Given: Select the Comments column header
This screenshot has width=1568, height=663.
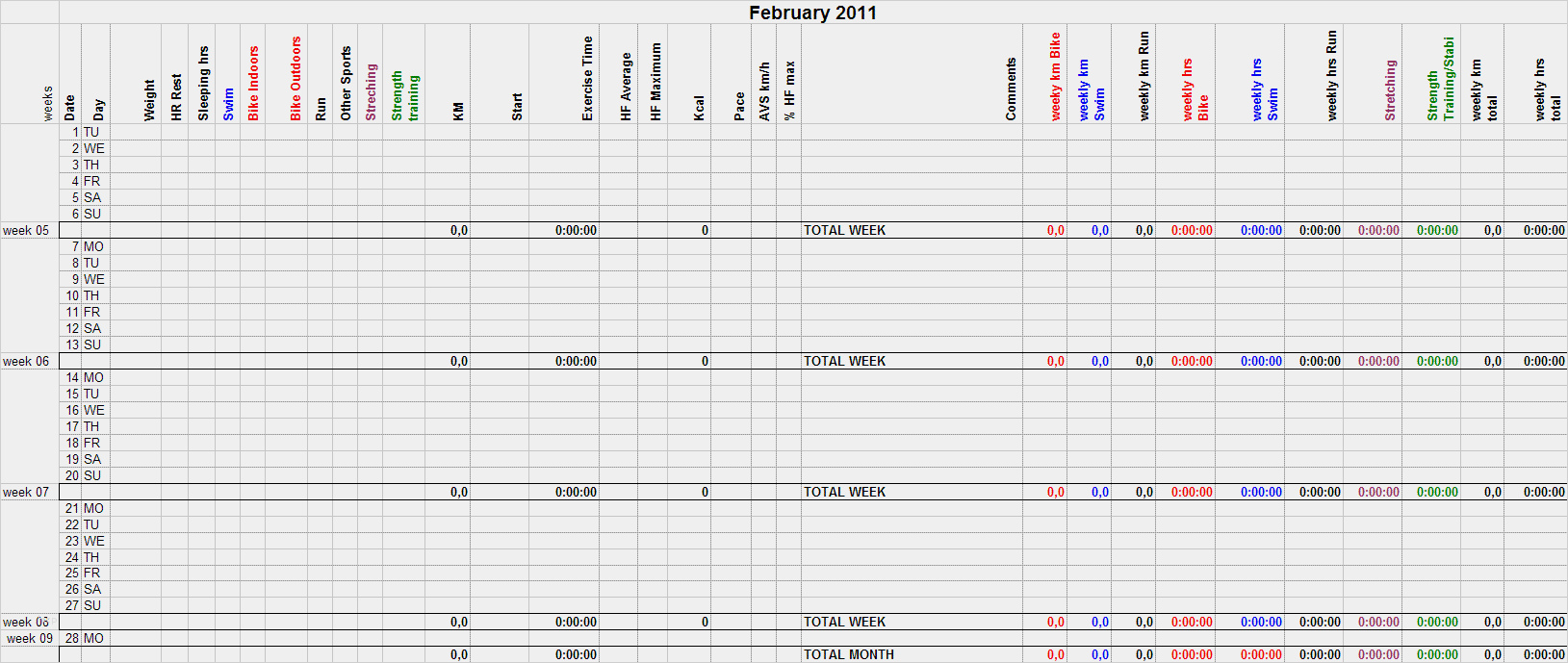Looking at the screenshot, I should click(1011, 89).
